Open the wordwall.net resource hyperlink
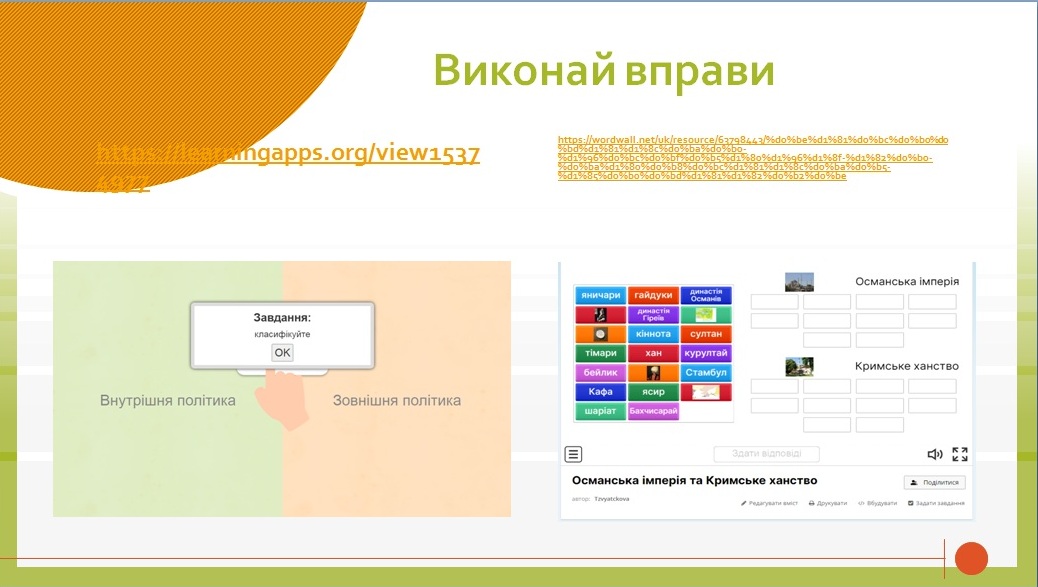The image size is (1038, 587). [x=753, y=158]
